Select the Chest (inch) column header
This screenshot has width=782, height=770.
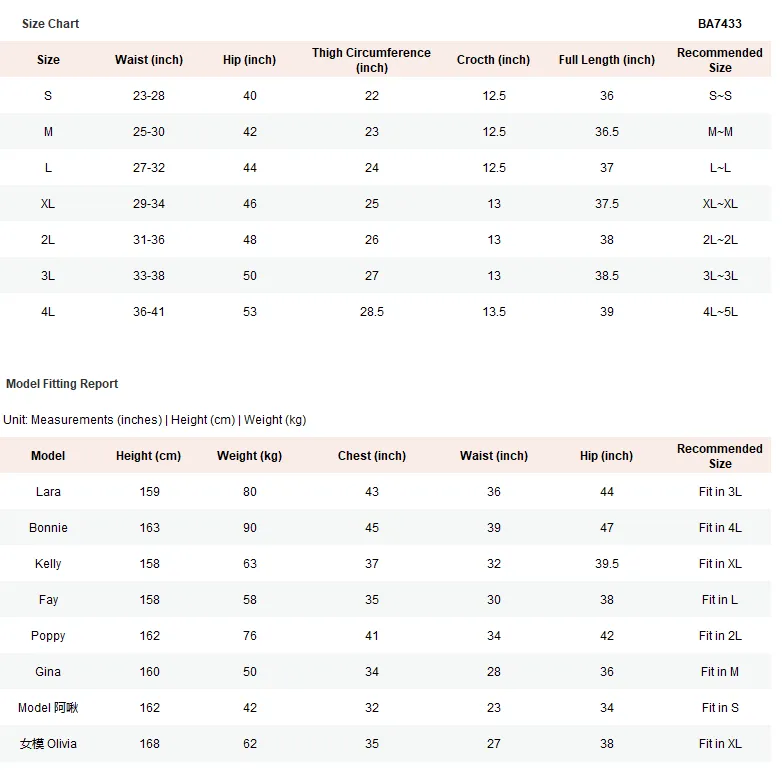372,456
